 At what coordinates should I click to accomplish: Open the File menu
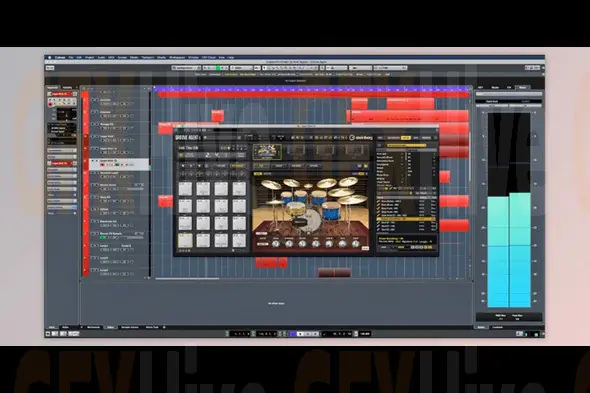[71, 58]
